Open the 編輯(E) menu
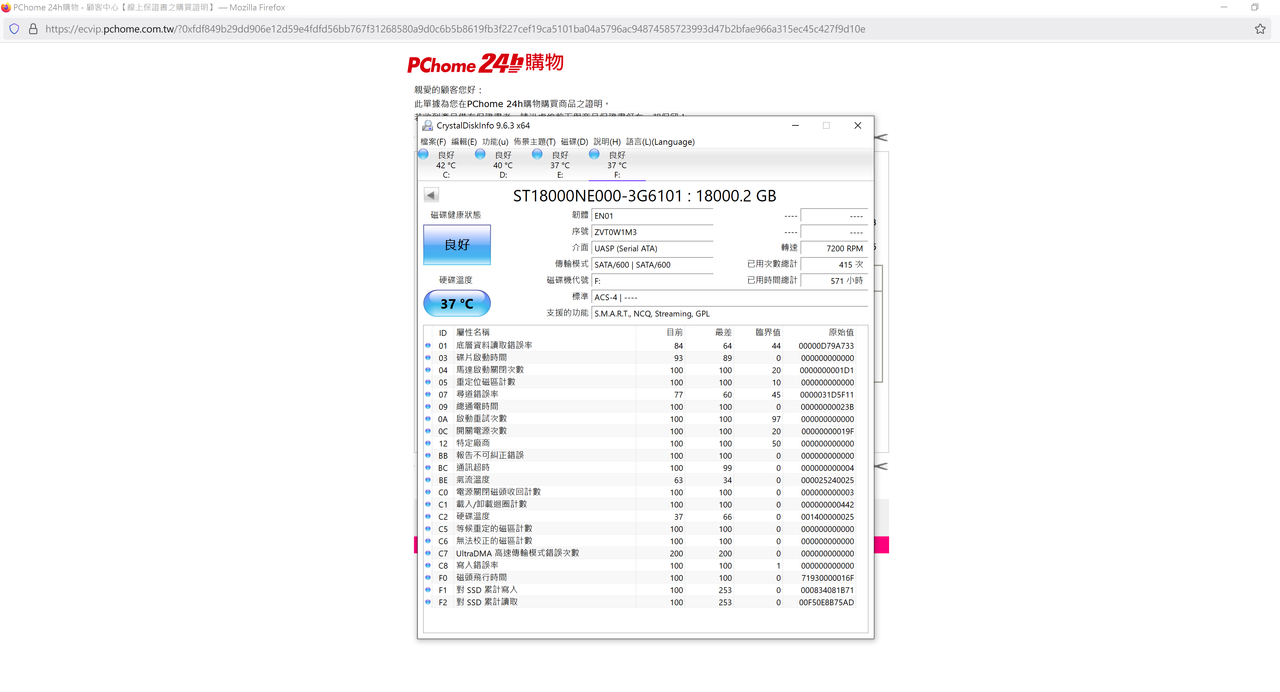The height and width of the screenshot is (692, 1280). click(x=464, y=142)
